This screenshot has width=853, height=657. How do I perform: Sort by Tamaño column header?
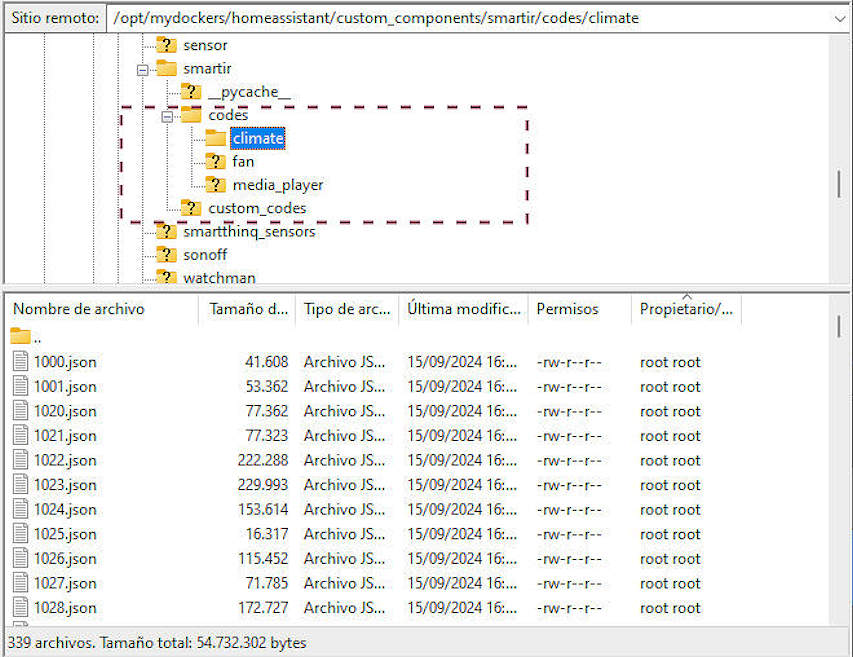[248, 309]
